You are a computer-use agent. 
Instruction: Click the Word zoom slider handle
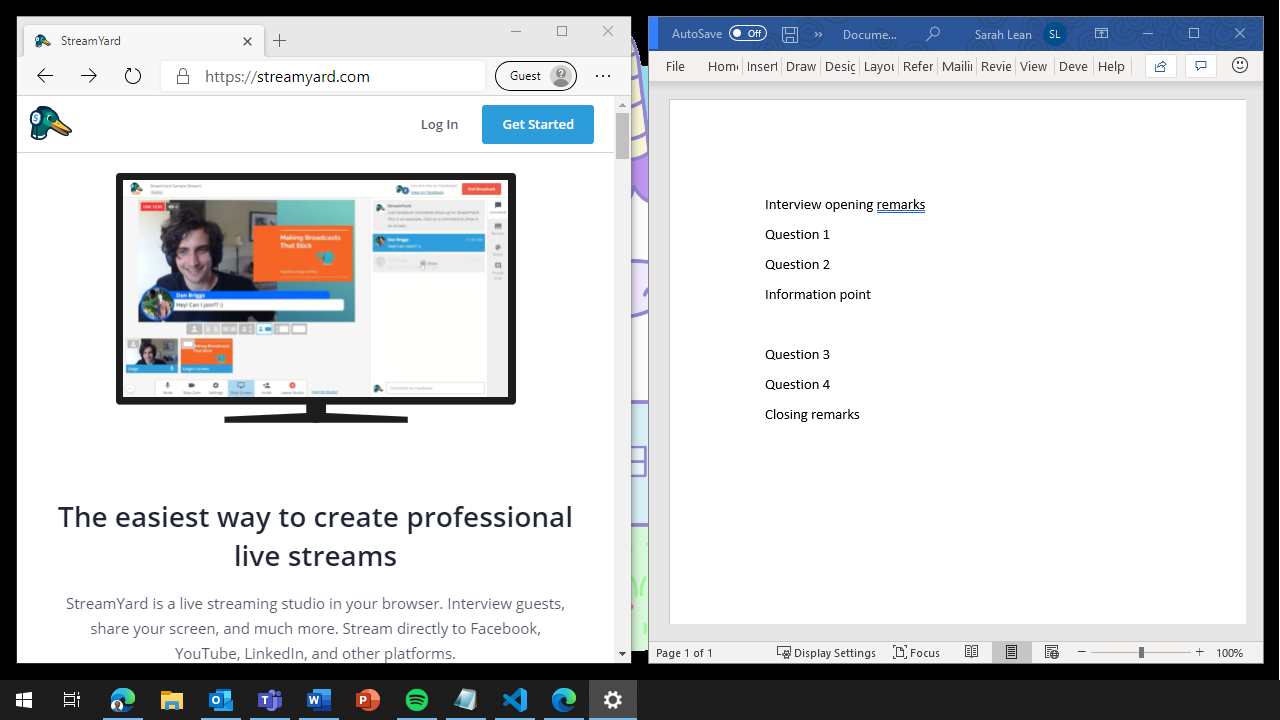[x=1141, y=652]
